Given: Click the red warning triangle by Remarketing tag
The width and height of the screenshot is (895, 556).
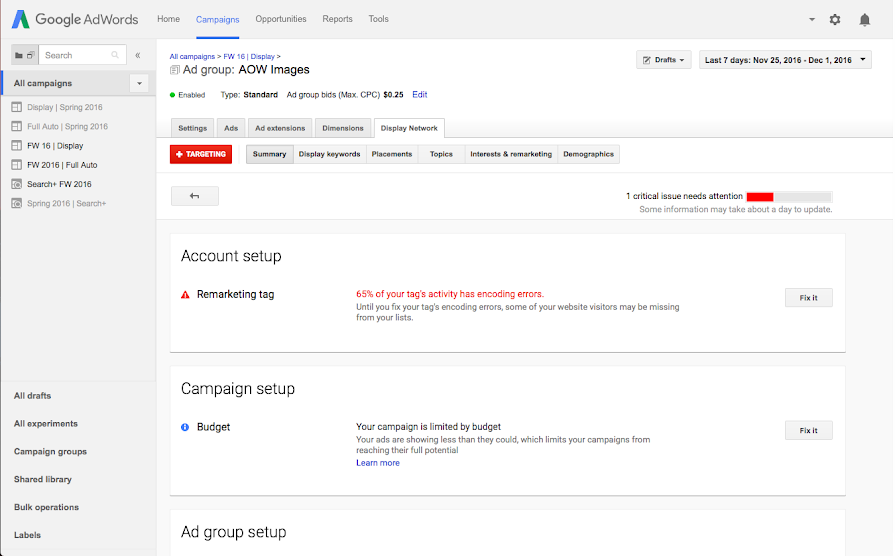Looking at the screenshot, I should point(185,295).
